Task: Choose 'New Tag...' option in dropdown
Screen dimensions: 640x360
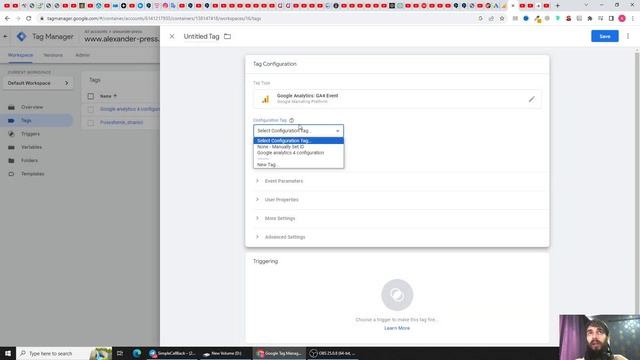Action: [298, 164]
